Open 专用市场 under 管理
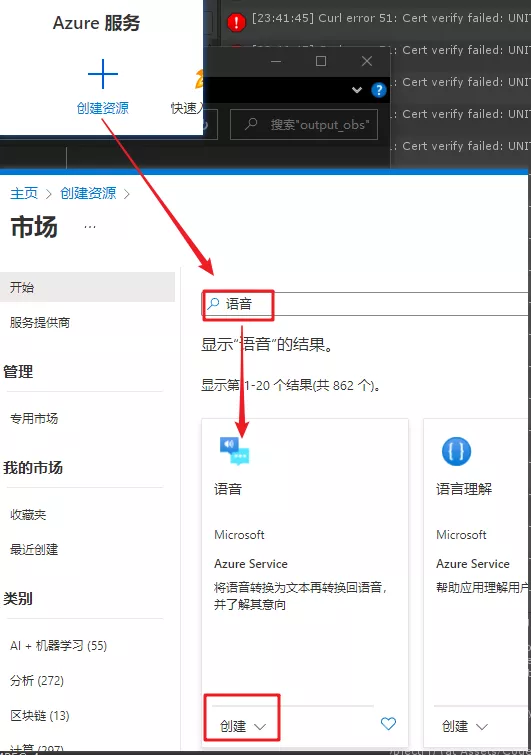This screenshot has height=755, width=531. (x=34, y=418)
